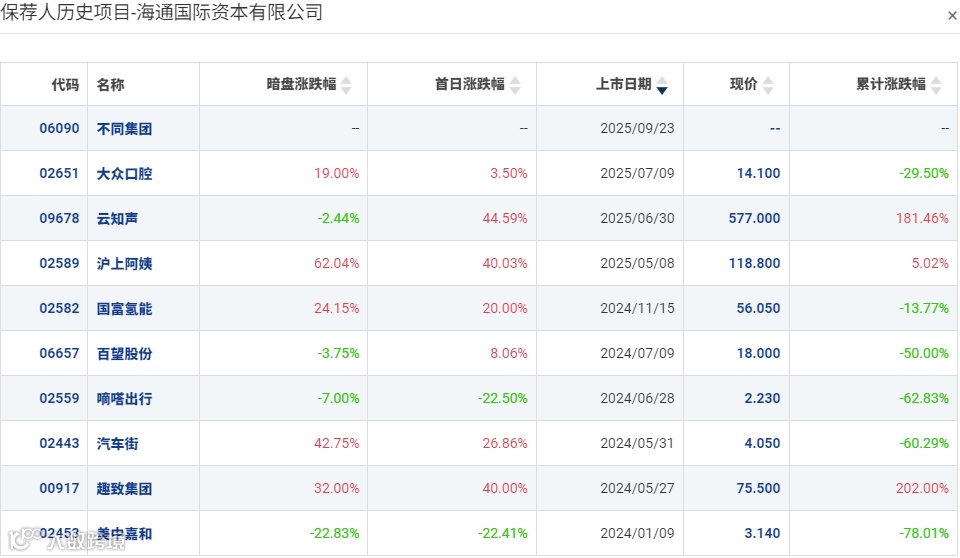Select stock code 06657
960x558 pixels.
pyautogui.click(x=59, y=353)
